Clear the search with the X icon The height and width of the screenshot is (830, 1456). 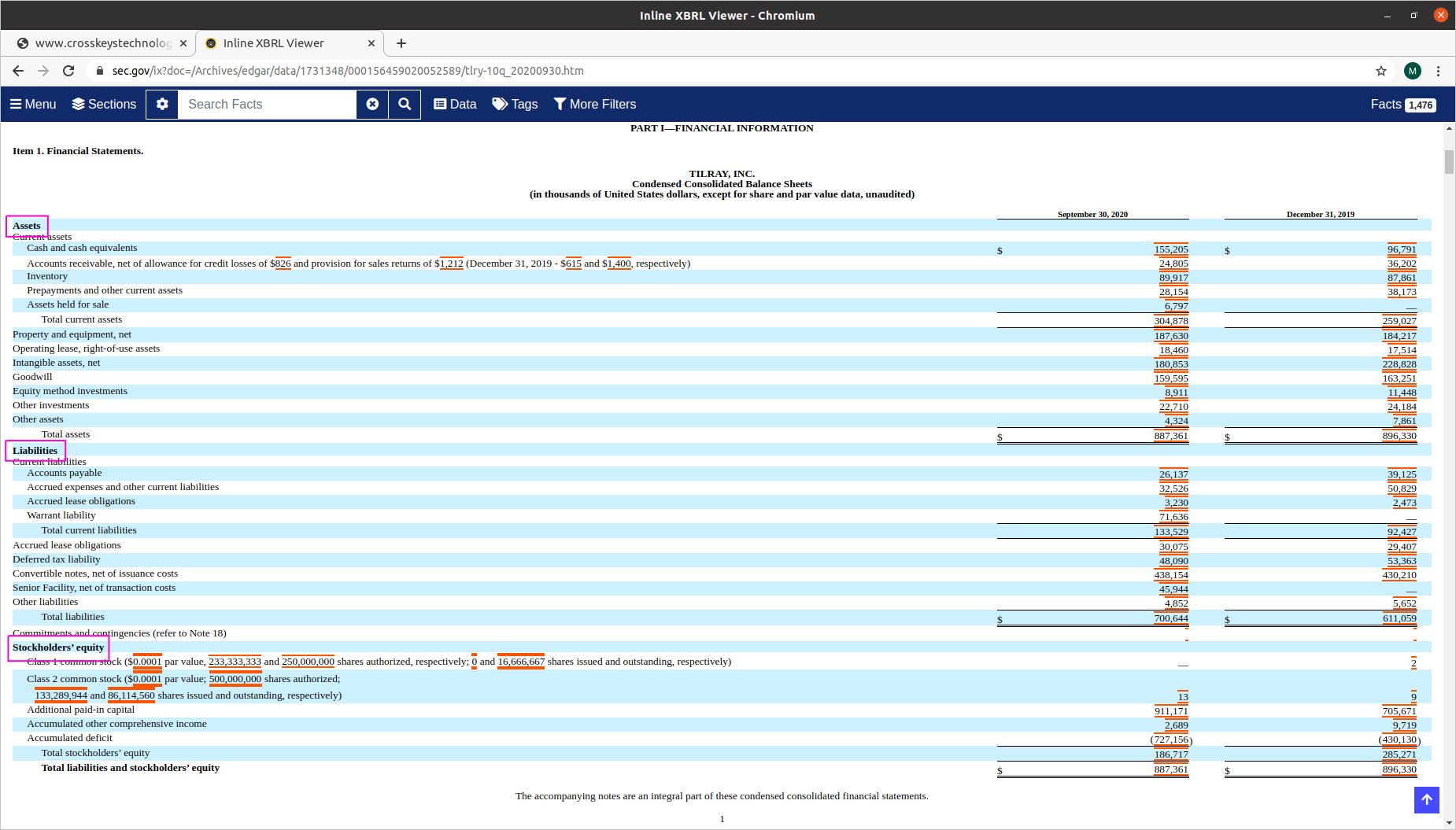point(372,104)
